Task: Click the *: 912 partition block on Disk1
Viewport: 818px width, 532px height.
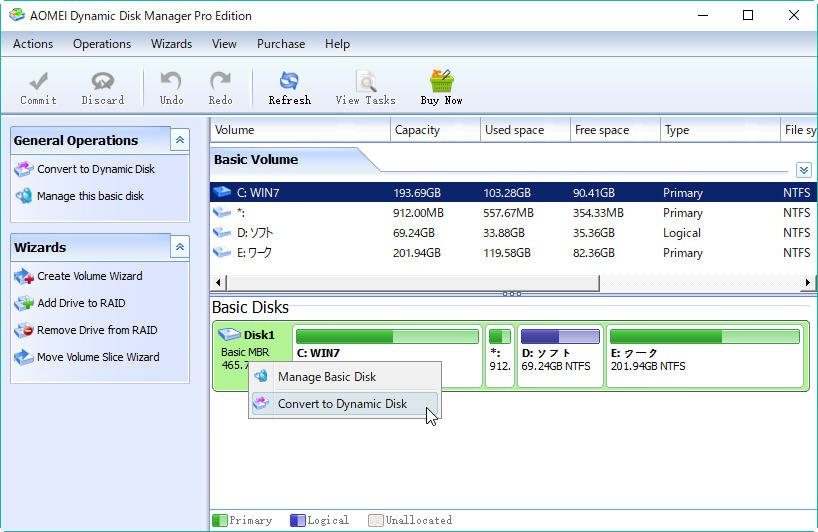Action: pyautogui.click(x=500, y=357)
